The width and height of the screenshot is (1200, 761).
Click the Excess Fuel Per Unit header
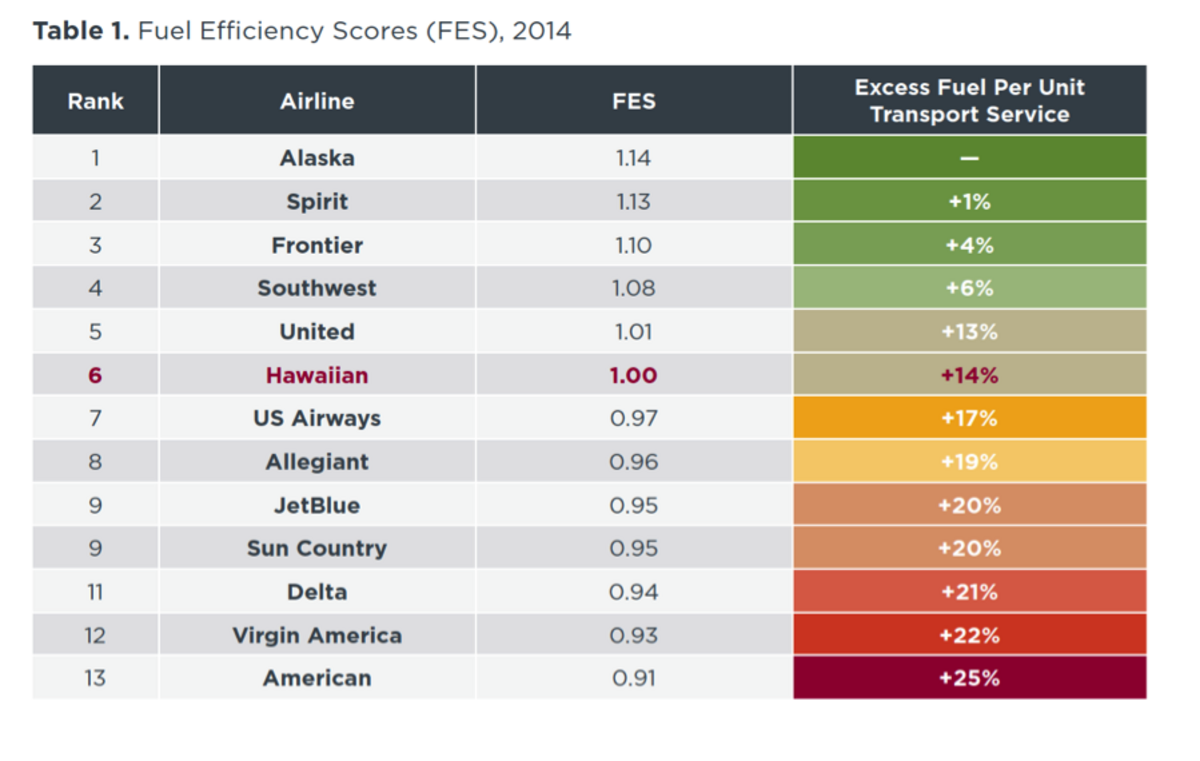pos(969,100)
